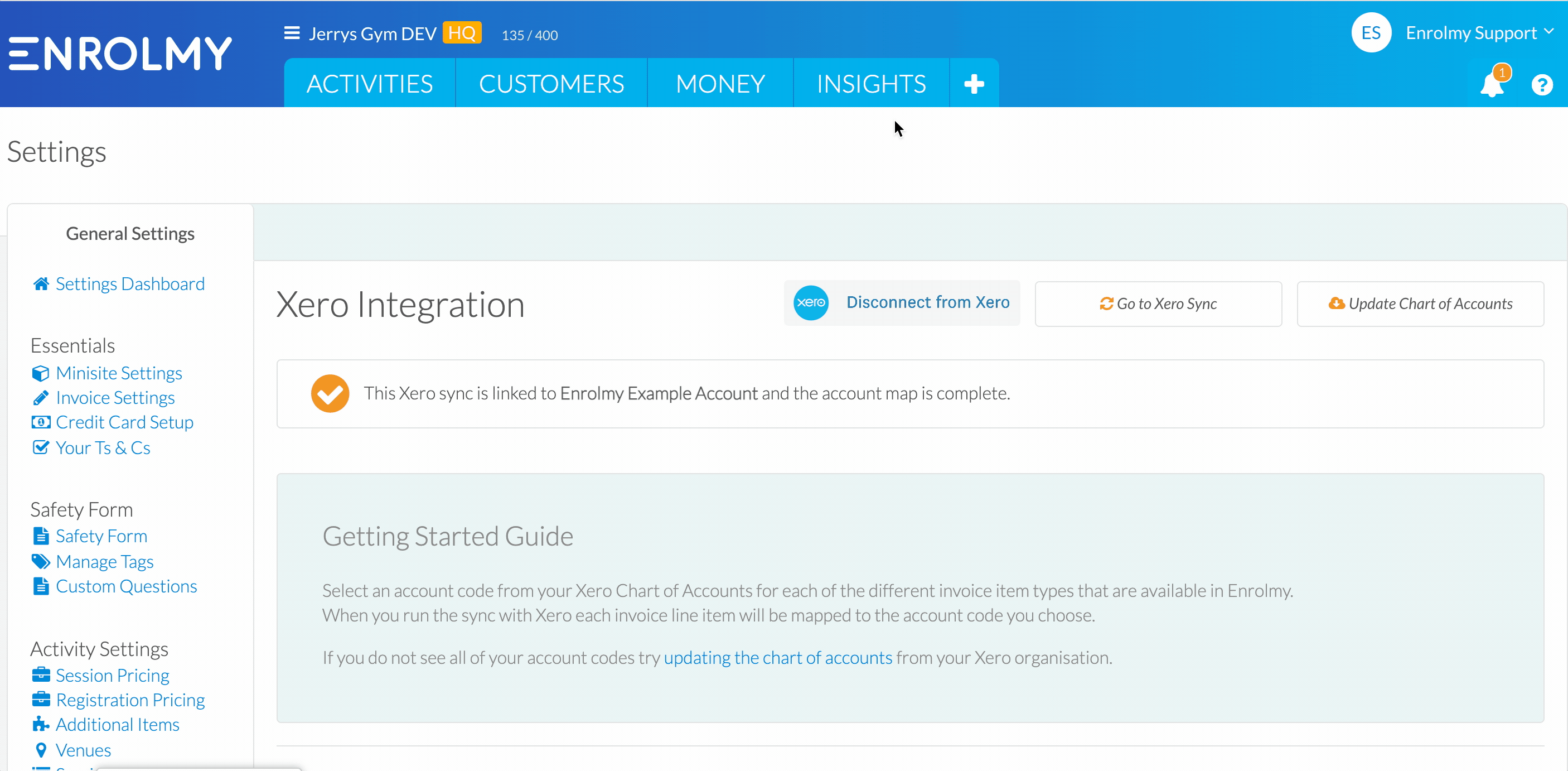Click the Getting Started Guide heading
This screenshot has width=1568, height=771.
pos(447,537)
